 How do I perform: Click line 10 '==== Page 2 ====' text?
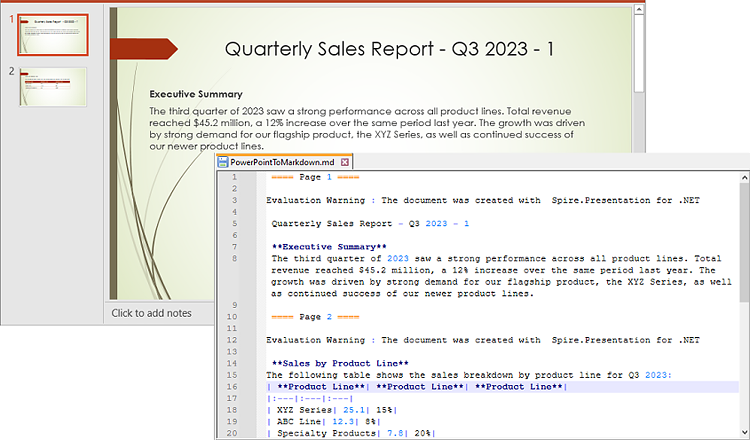coord(315,317)
